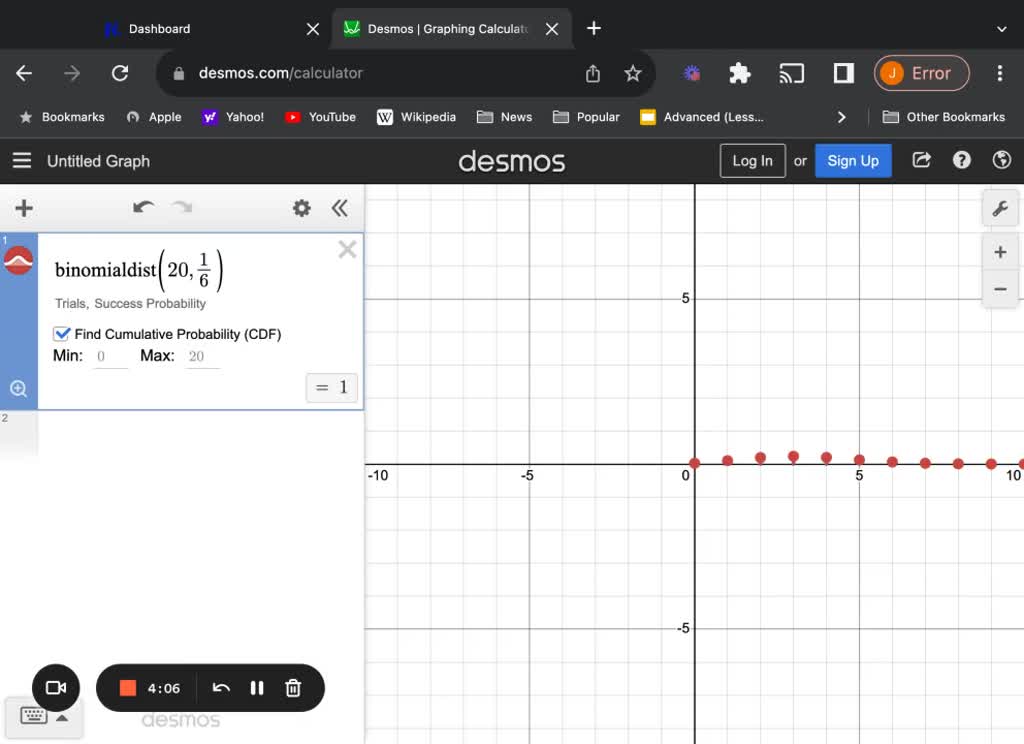Click the Log In button
Screen dimensions: 1024x744
(x=752, y=160)
